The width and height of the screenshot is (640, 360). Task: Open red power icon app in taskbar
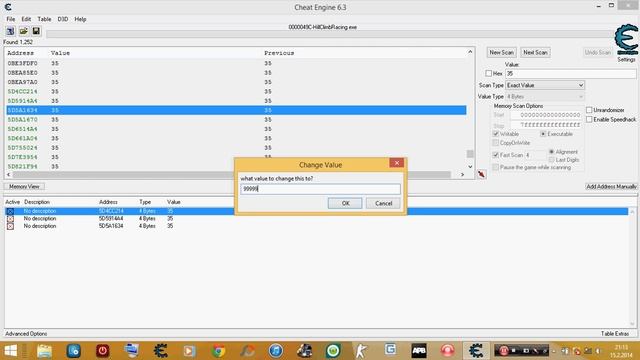pyautogui.click(x=102, y=351)
